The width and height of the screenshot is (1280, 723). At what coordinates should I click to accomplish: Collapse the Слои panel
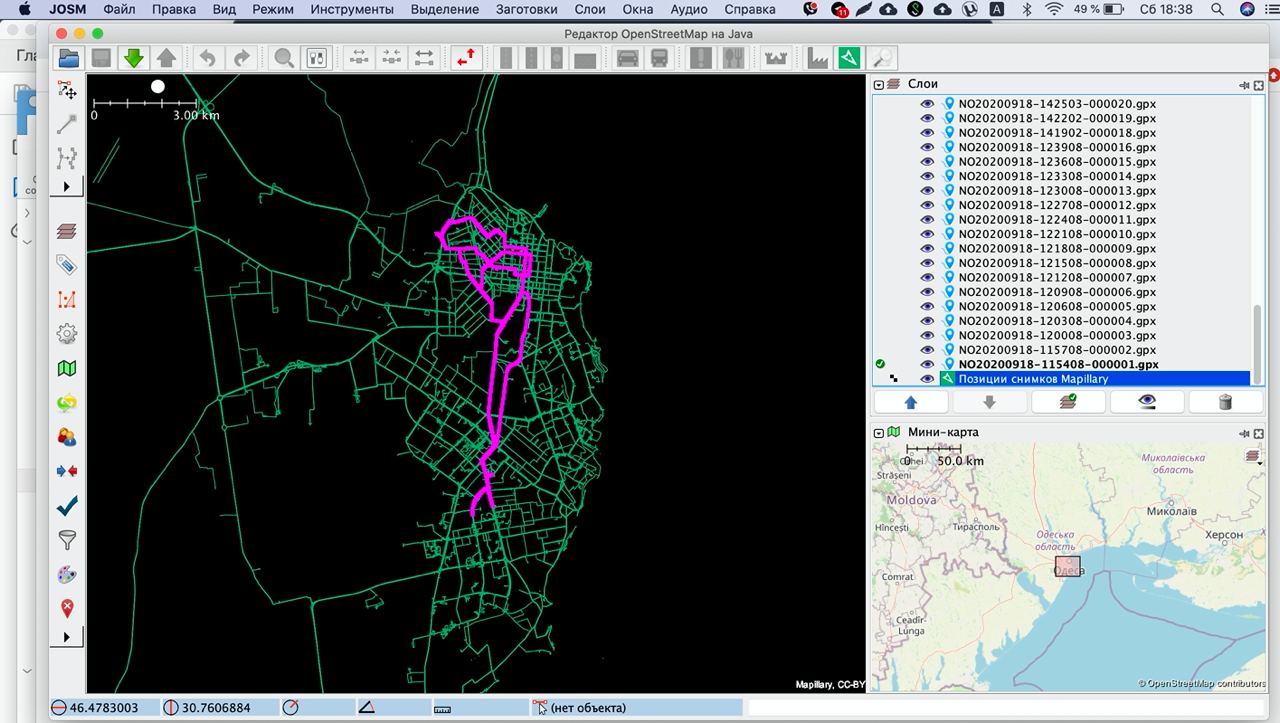879,85
